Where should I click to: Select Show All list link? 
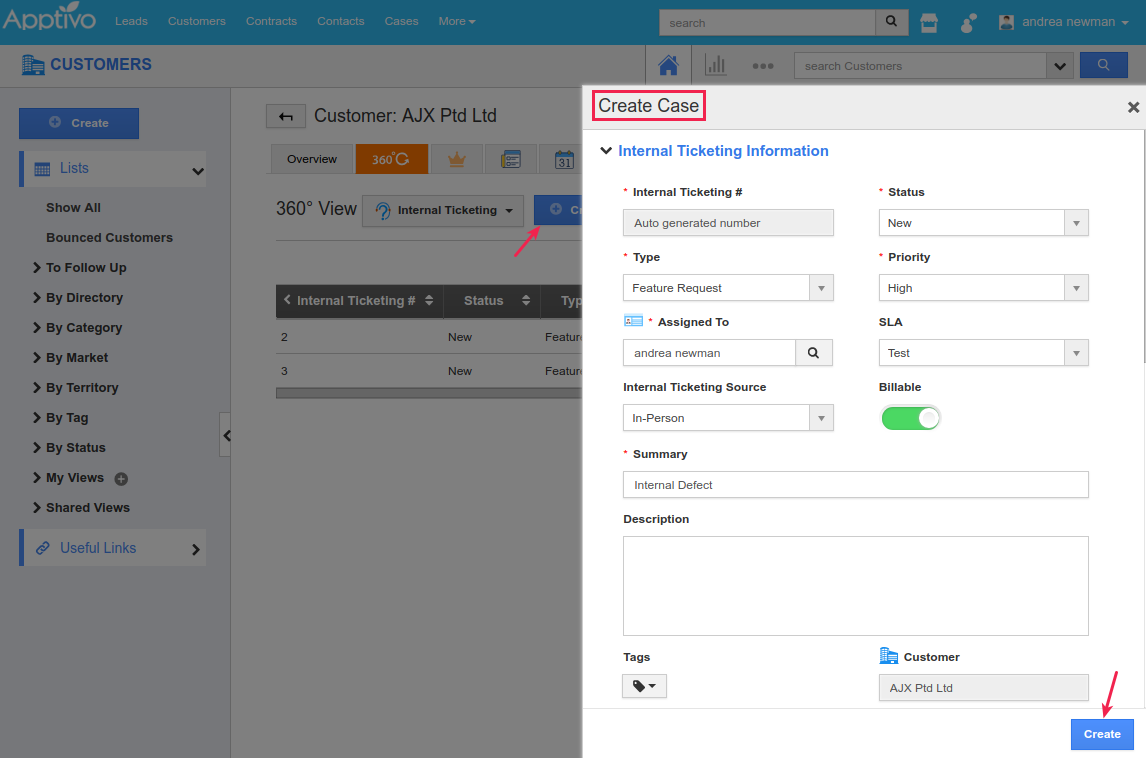click(73, 208)
